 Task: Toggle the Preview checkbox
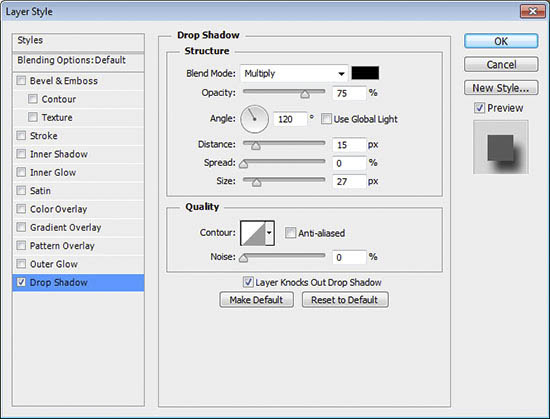[479, 108]
